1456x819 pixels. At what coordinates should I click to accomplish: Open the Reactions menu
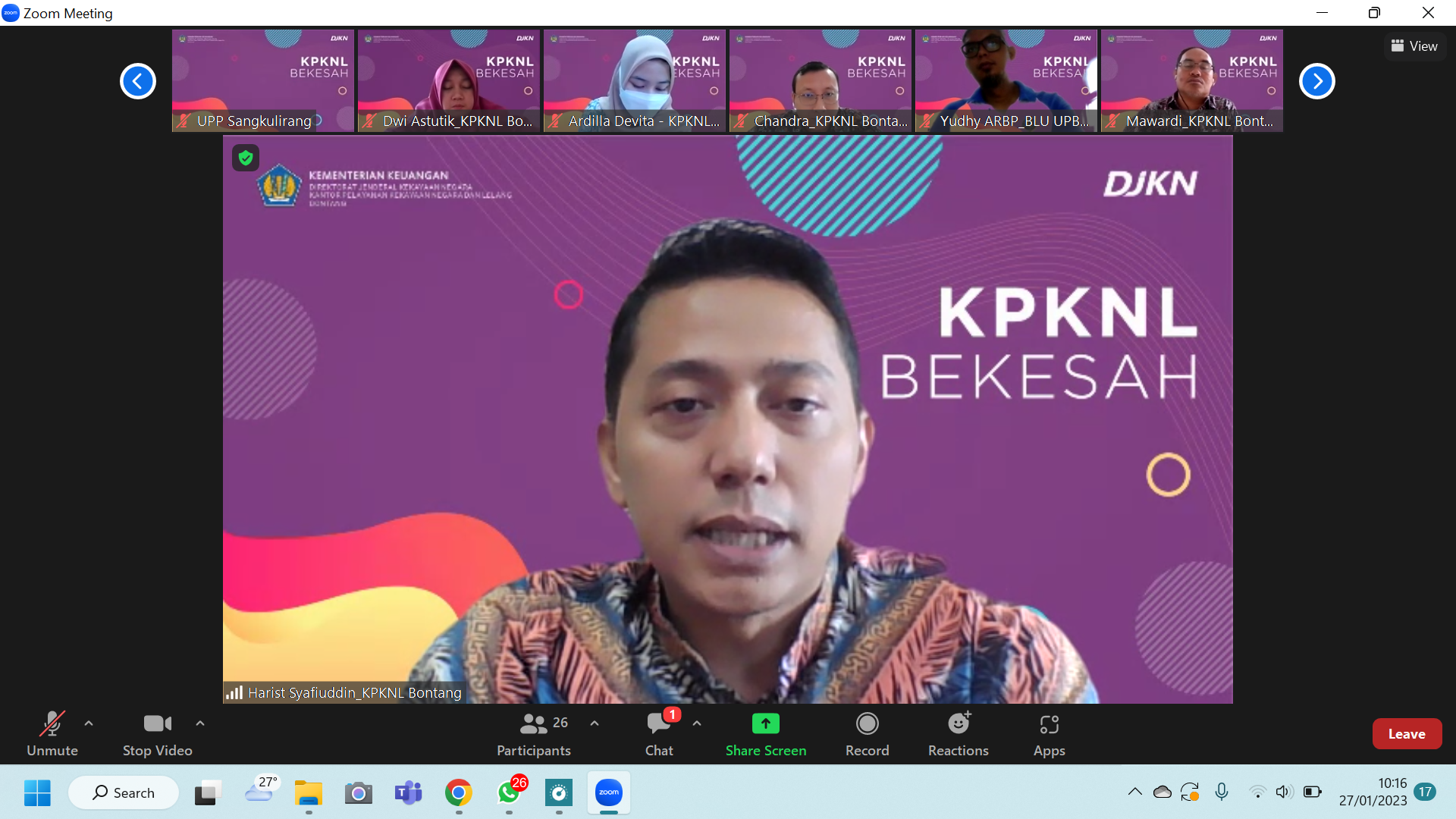click(x=959, y=733)
